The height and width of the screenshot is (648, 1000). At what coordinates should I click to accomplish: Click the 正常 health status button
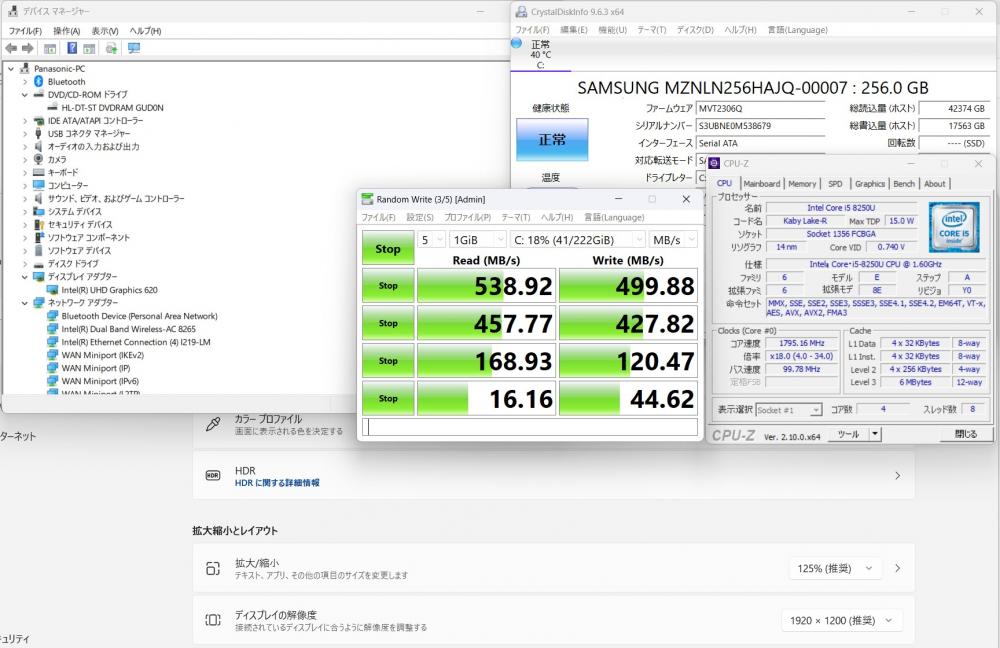[x=552, y=139]
